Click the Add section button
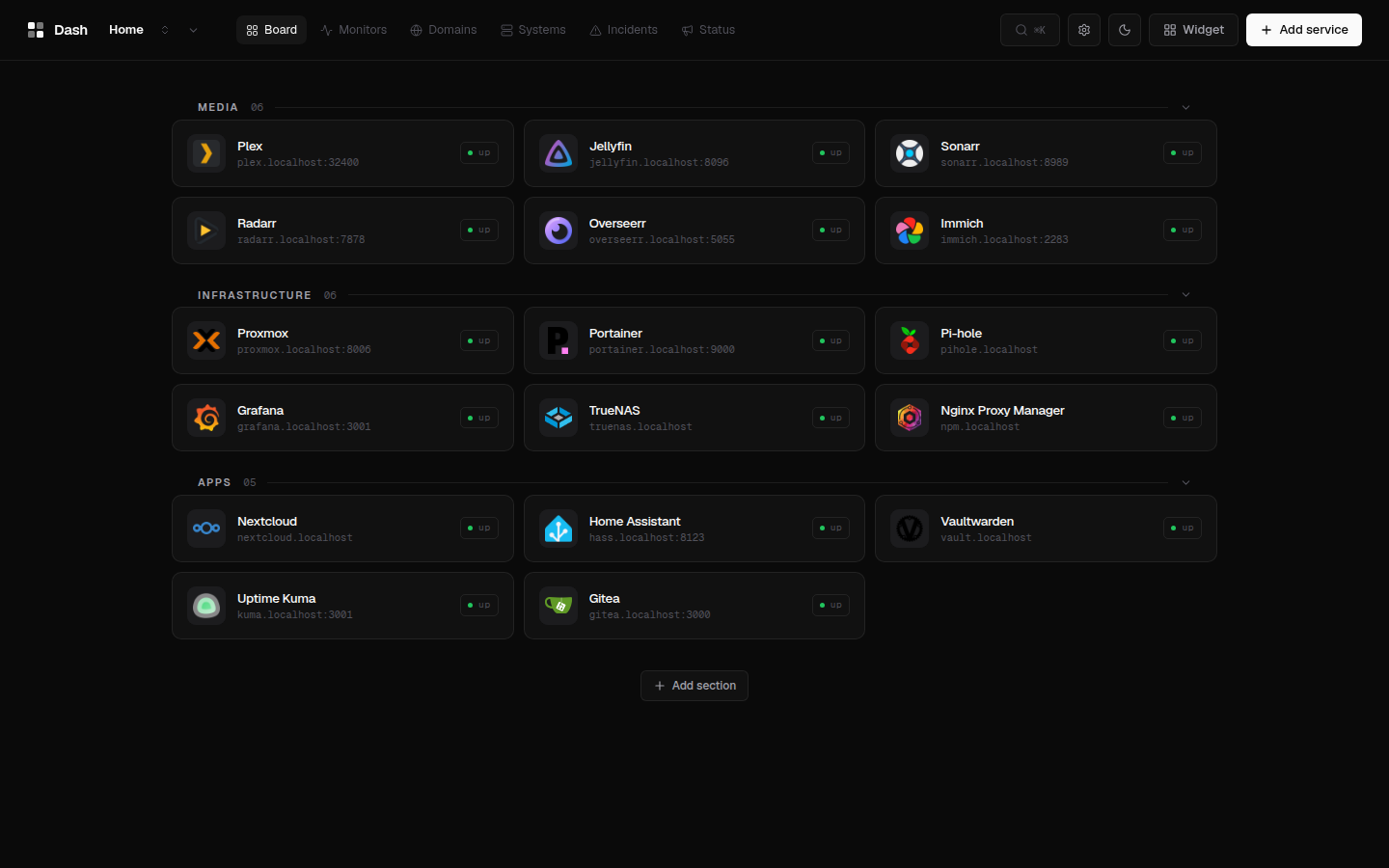 694,686
